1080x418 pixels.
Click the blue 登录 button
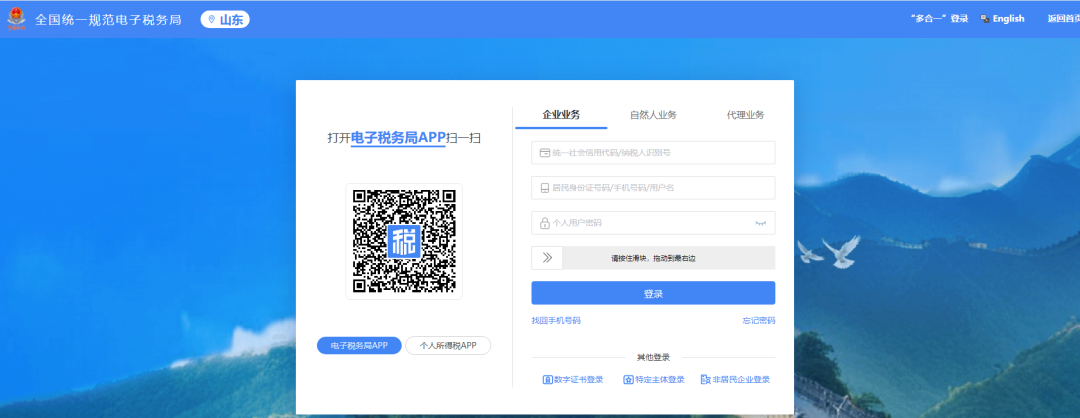pyautogui.click(x=653, y=293)
